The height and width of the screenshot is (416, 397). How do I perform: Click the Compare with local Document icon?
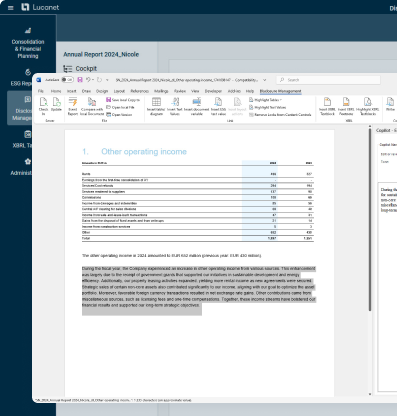point(92,106)
